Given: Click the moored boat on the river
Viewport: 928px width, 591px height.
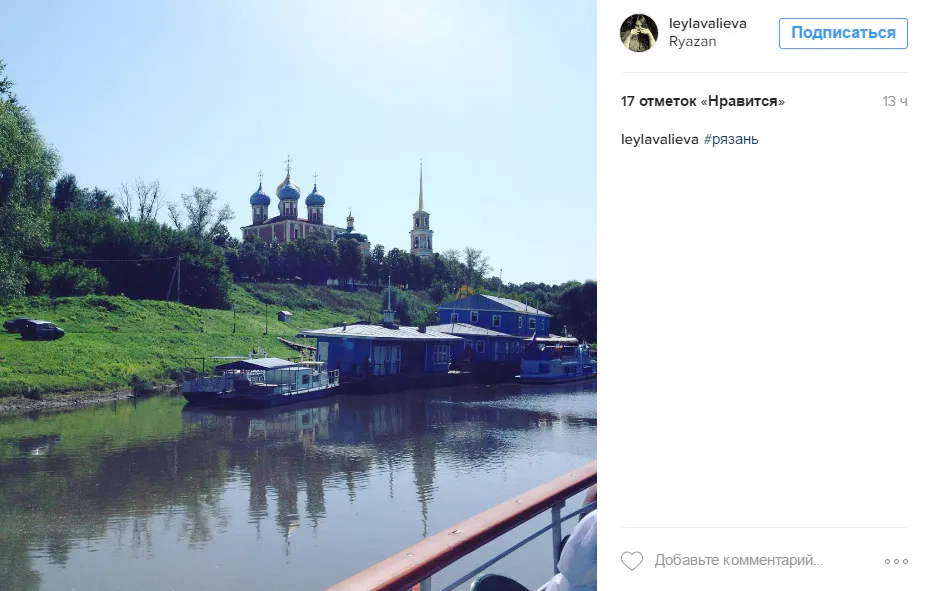Looking at the screenshot, I should (x=260, y=382).
